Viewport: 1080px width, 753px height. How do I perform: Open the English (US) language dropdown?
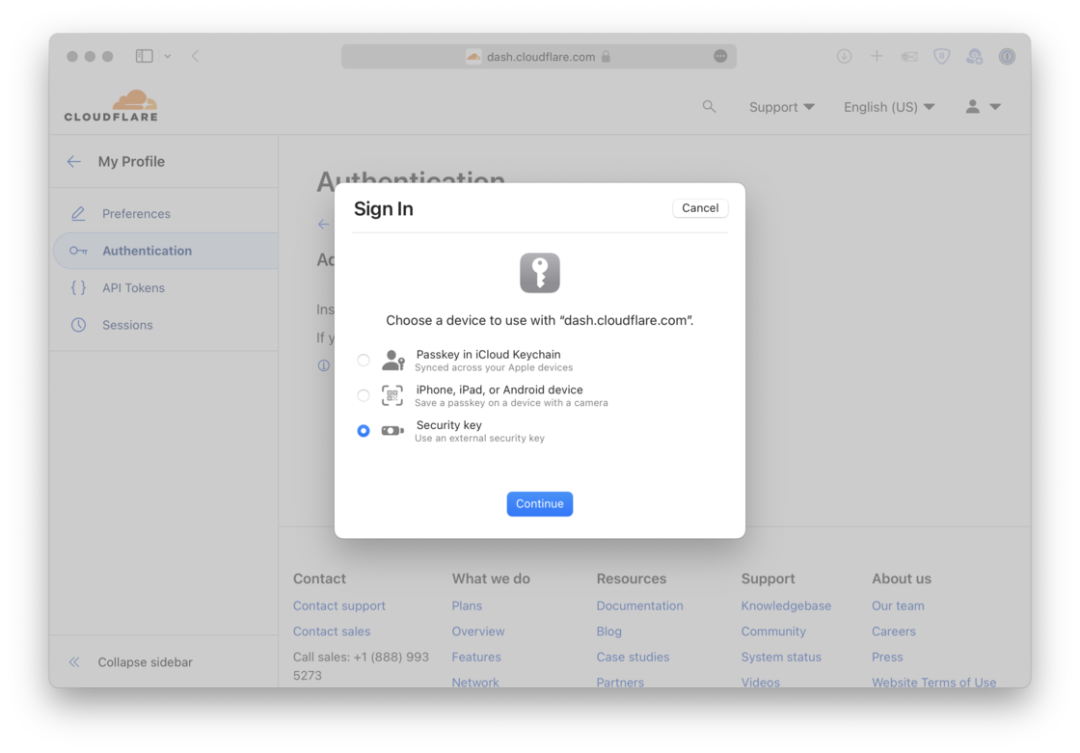(888, 107)
